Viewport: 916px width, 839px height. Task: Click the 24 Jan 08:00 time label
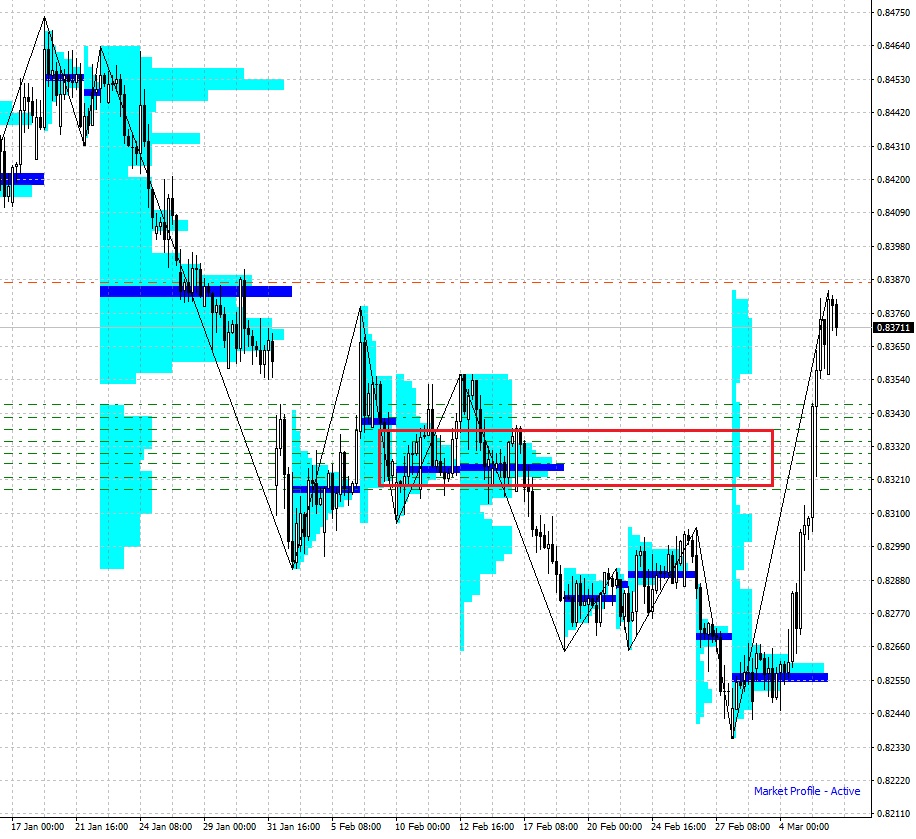[x=165, y=827]
